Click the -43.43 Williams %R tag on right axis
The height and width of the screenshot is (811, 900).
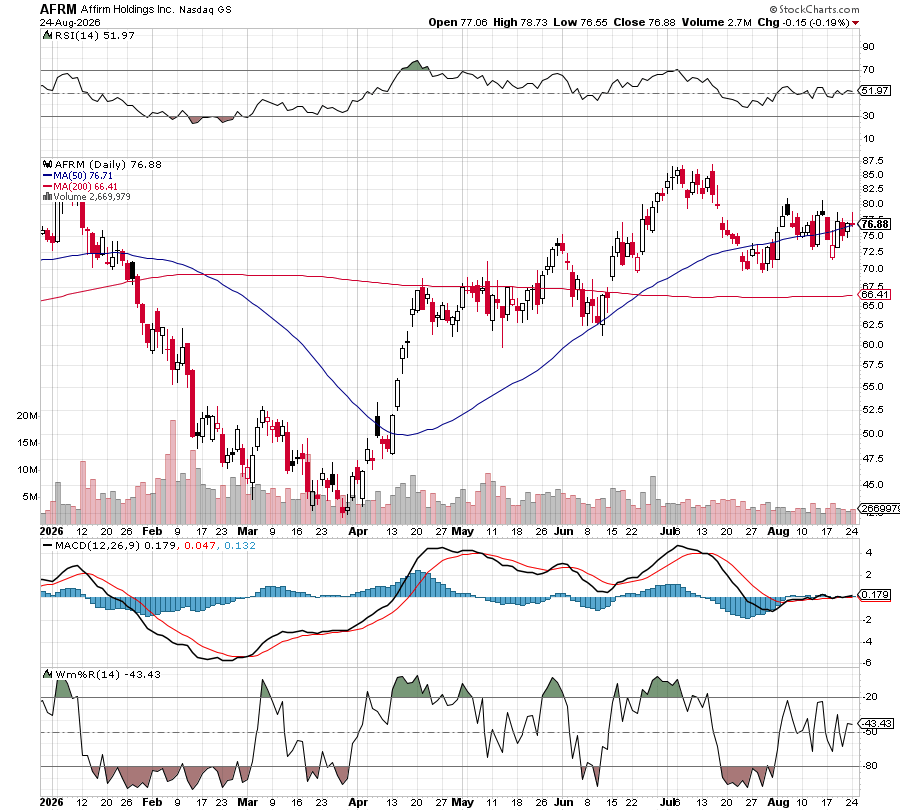click(x=876, y=724)
